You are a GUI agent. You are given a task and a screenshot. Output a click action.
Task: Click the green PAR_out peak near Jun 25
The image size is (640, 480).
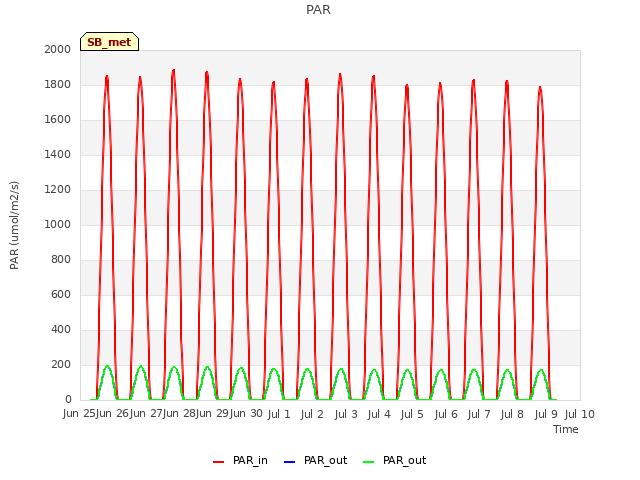pos(107,366)
